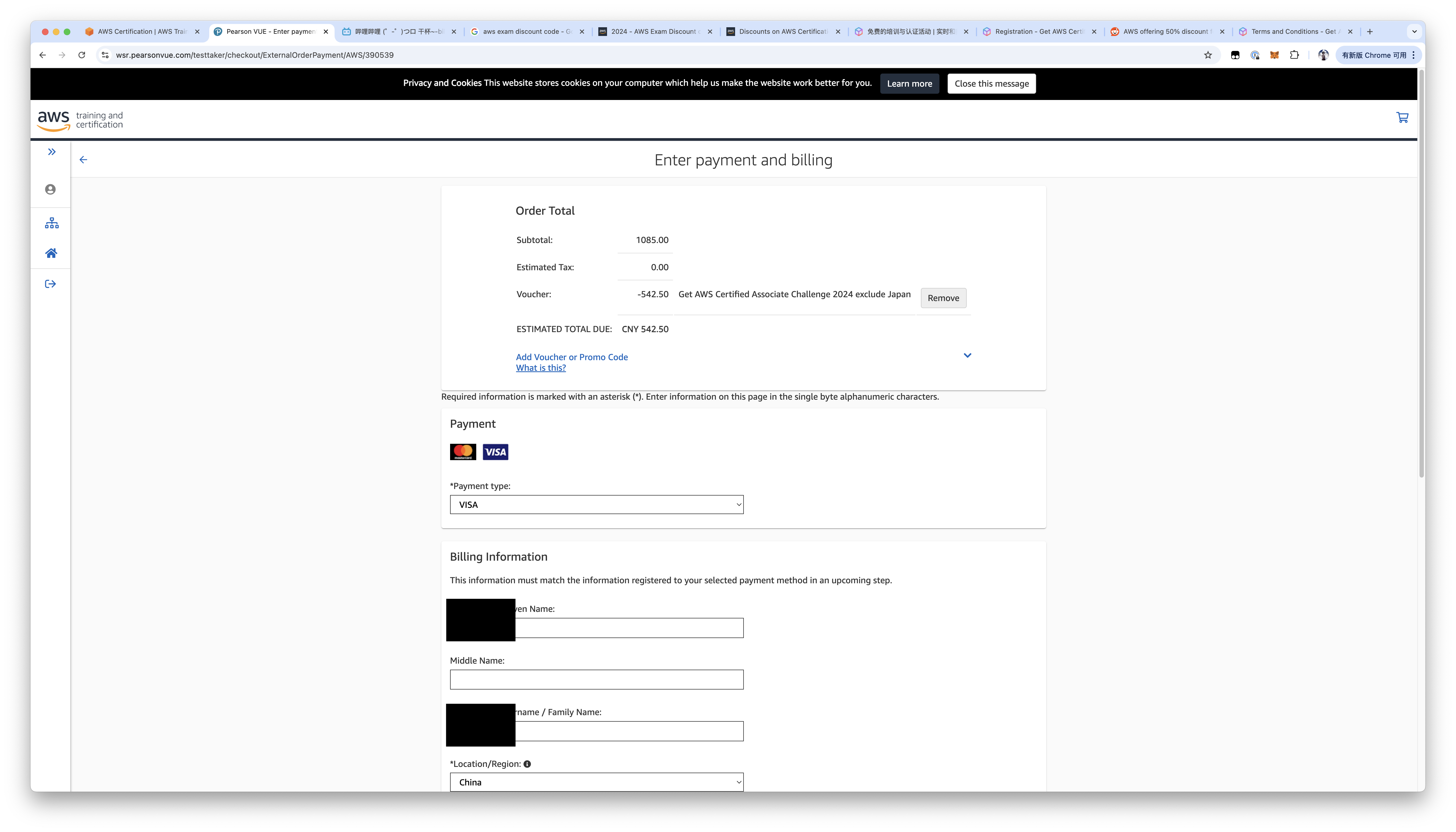Remove the applied voucher
The image size is (1456, 832).
pyautogui.click(x=943, y=298)
